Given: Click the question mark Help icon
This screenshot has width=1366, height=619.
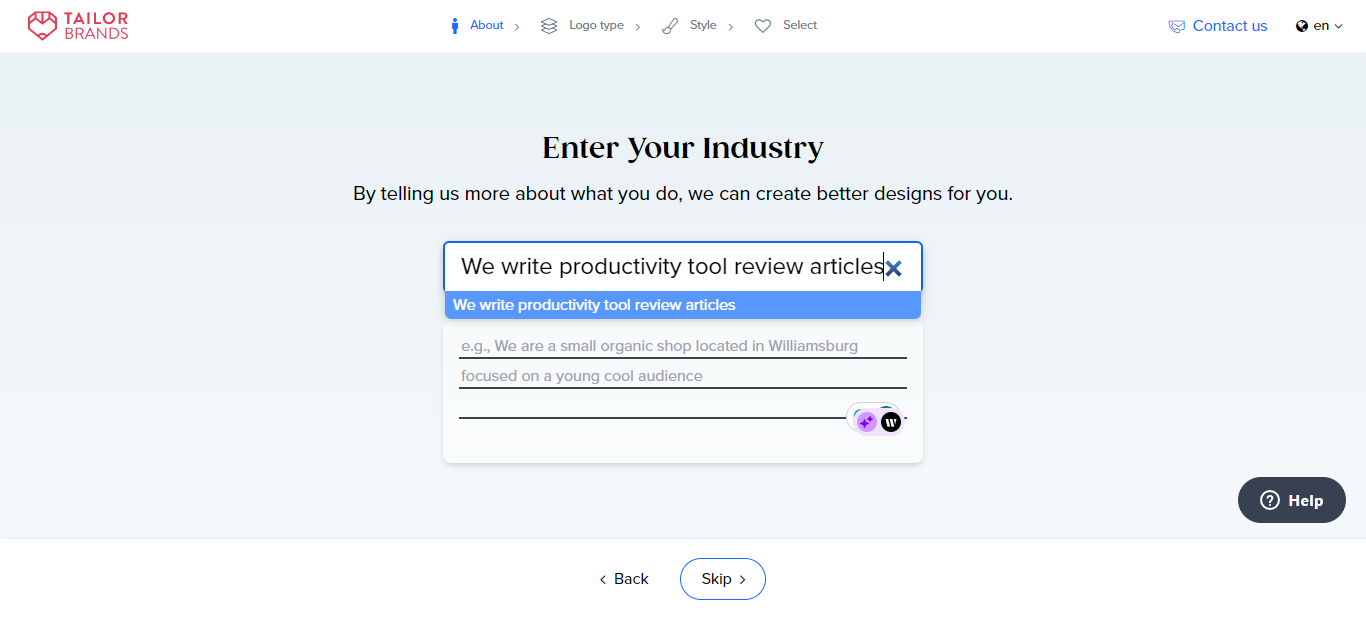Looking at the screenshot, I should coord(1270,500).
